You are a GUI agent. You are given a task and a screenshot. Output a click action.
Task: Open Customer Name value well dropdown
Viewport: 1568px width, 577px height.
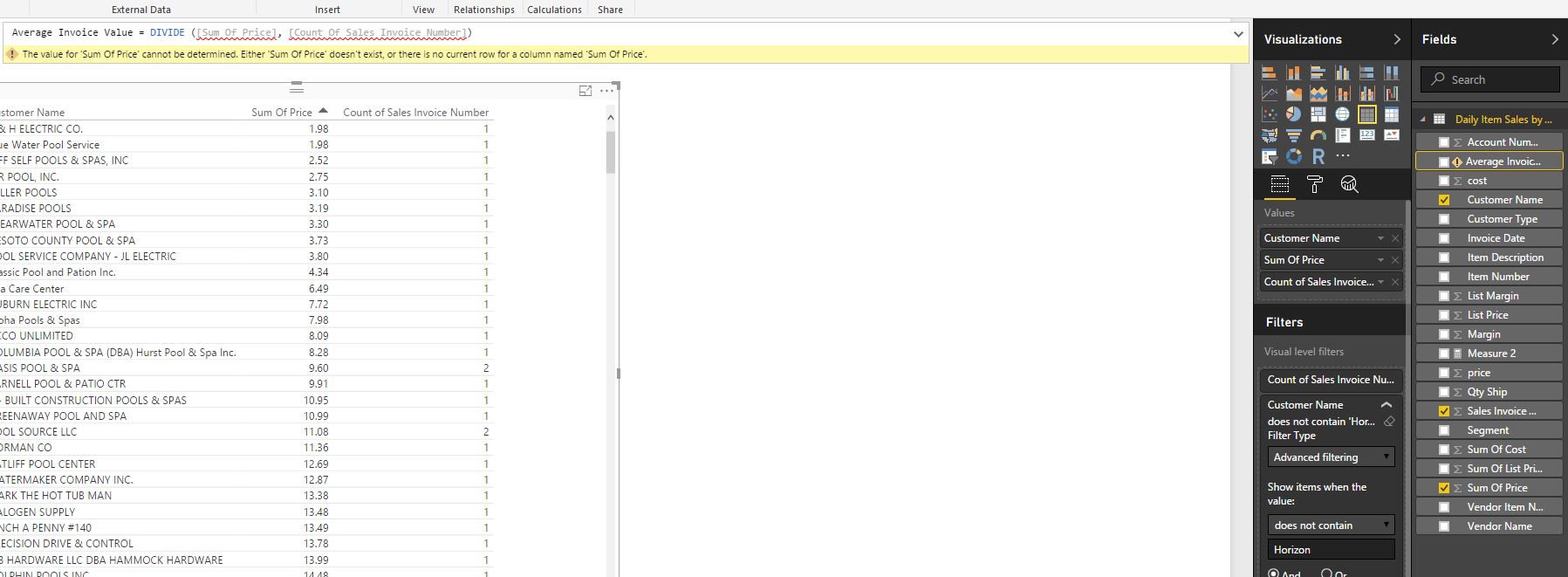click(x=1380, y=238)
